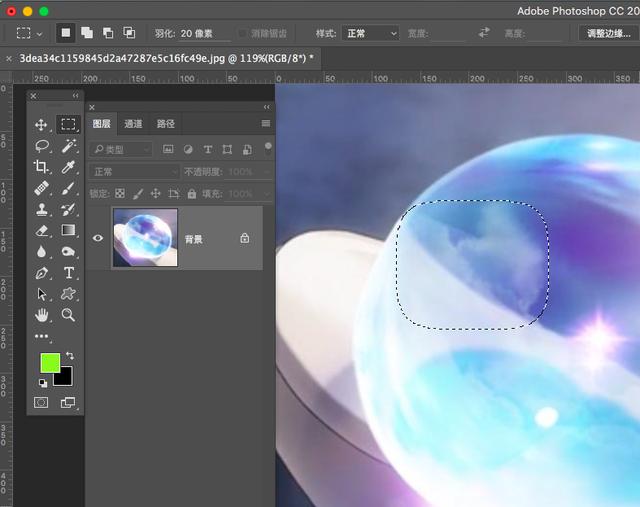Toggle Quick Mask mode
This screenshot has height=507, width=640.
(x=41, y=403)
